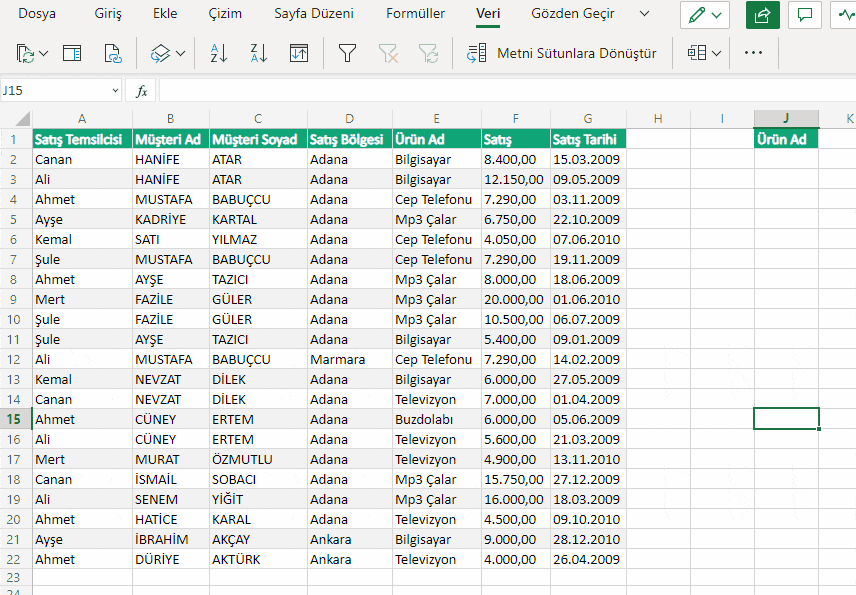Apply a filter with the funnel icon
This screenshot has height=595, width=856.
click(347, 53)
